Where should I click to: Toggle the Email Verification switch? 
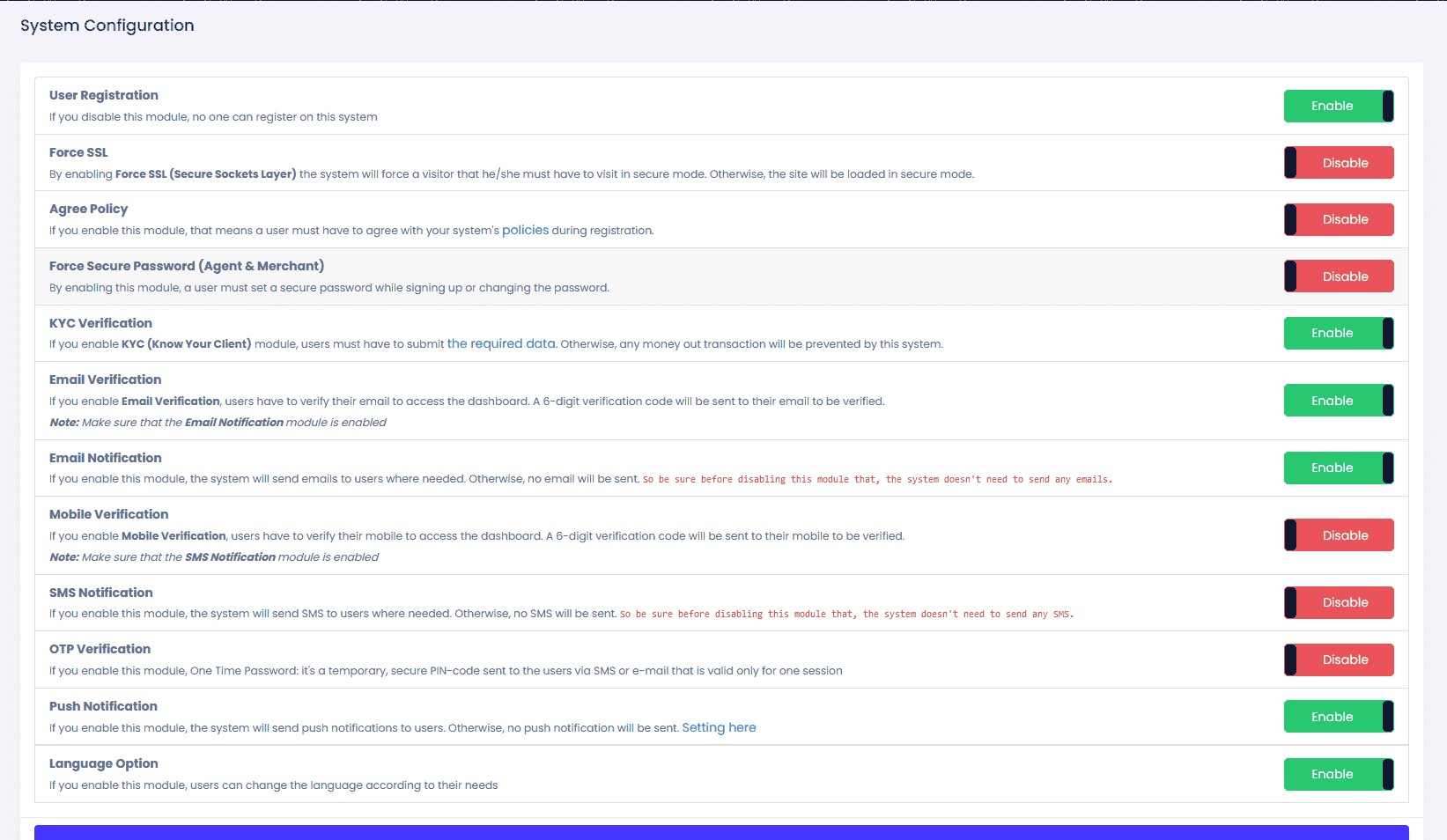(x=1338, y=401)
